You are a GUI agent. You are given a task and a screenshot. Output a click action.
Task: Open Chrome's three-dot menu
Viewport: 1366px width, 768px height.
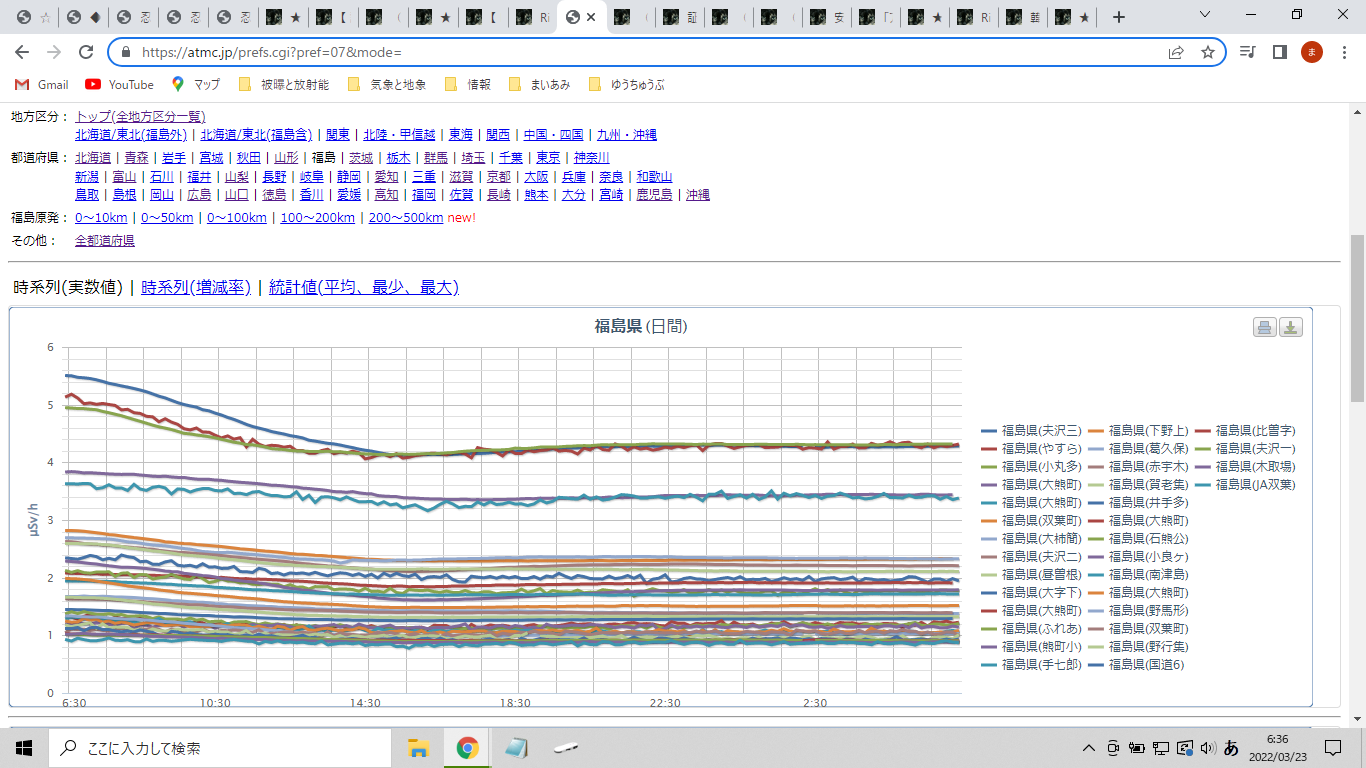1343,52
